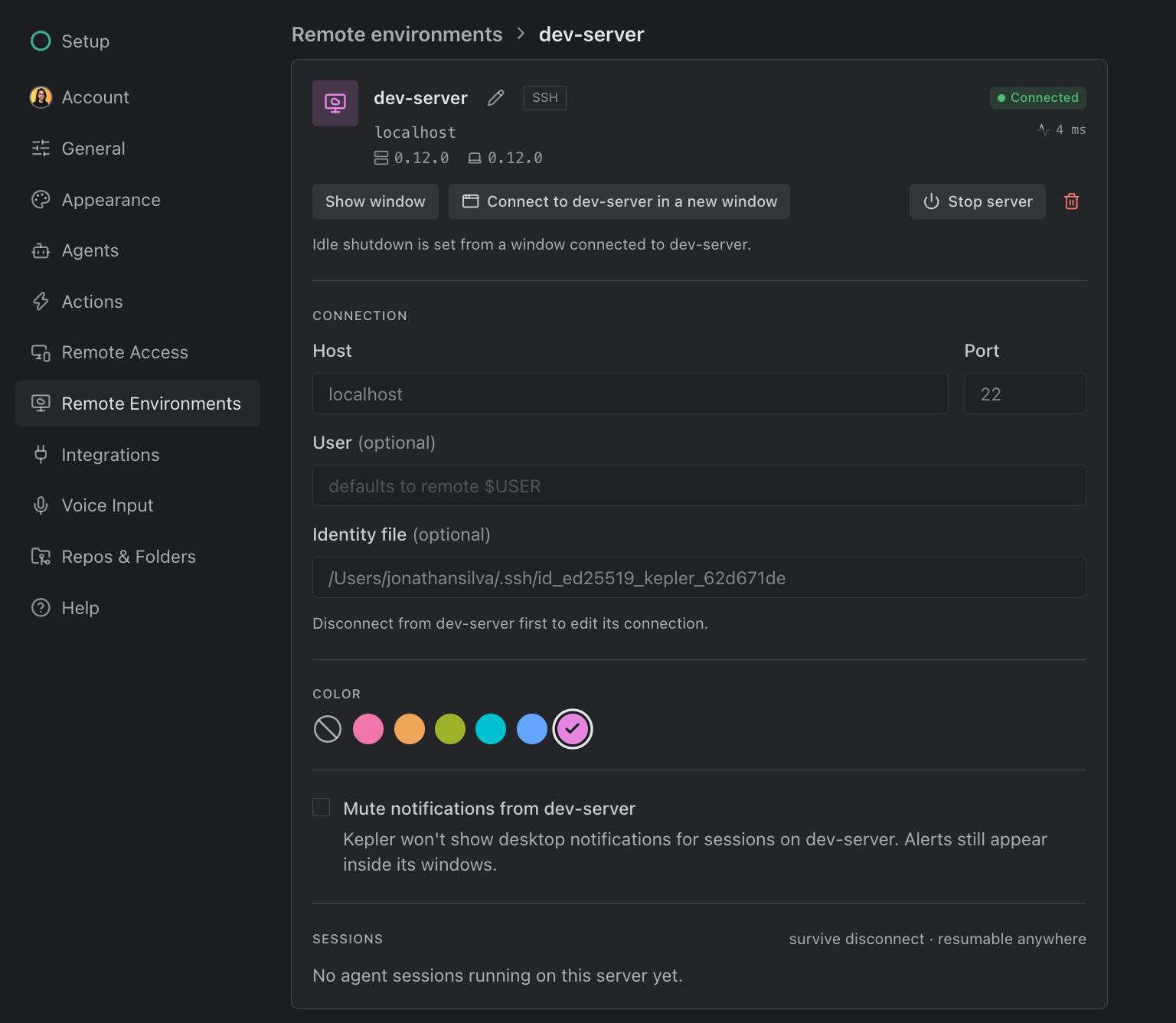Viewport: 1176px width, 1023px height.
Task: Click the Host input field
Action: [x=630, y=394]
